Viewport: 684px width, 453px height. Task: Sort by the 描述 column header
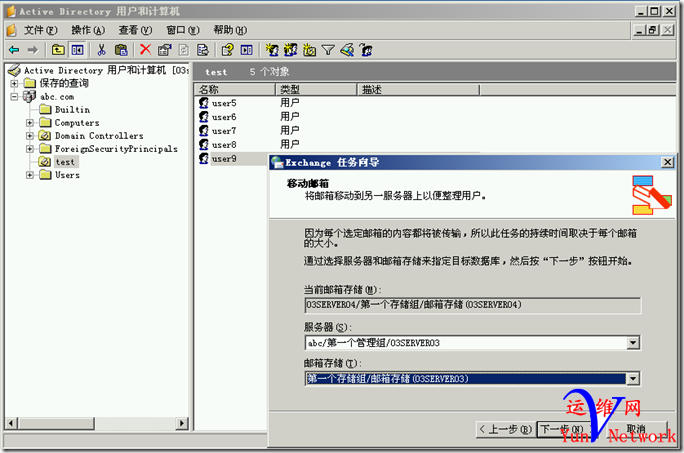point(418,89)
